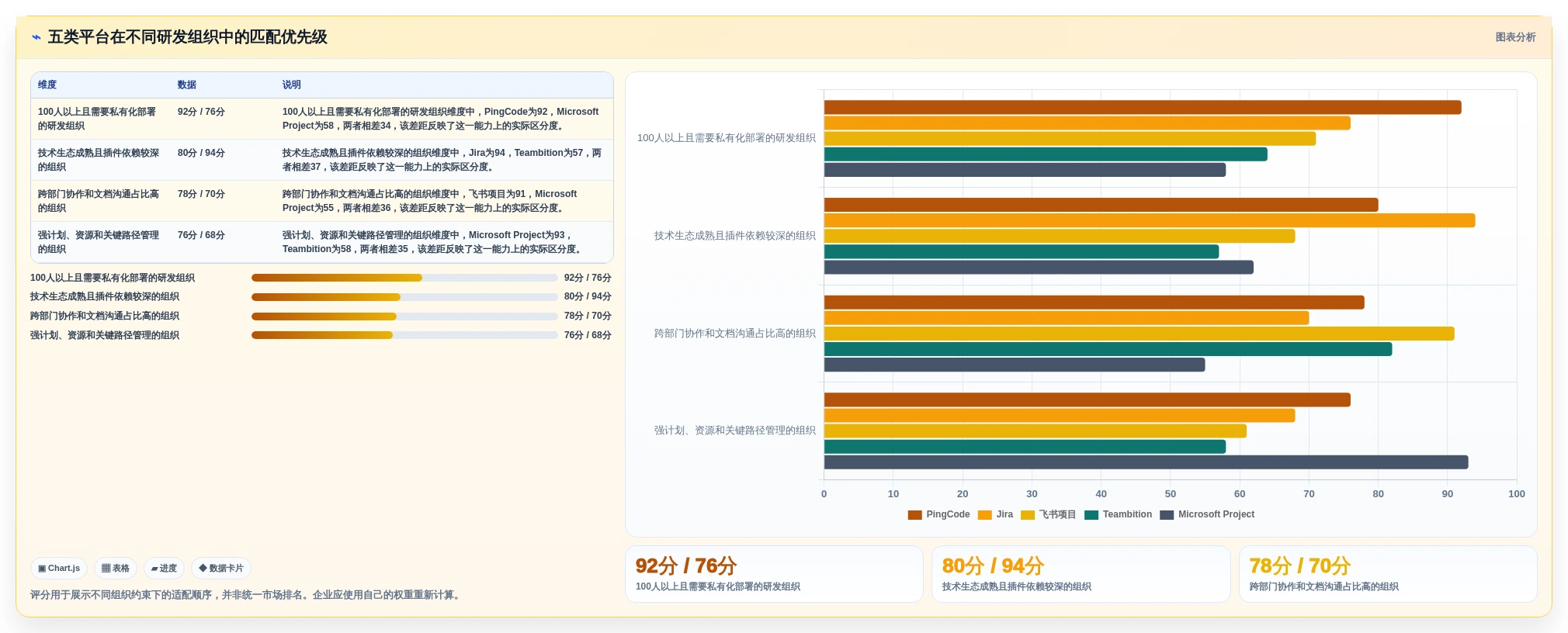Click the 进度 tag chip
Viewport: 1568px width, 633px height.
(164, 568)
